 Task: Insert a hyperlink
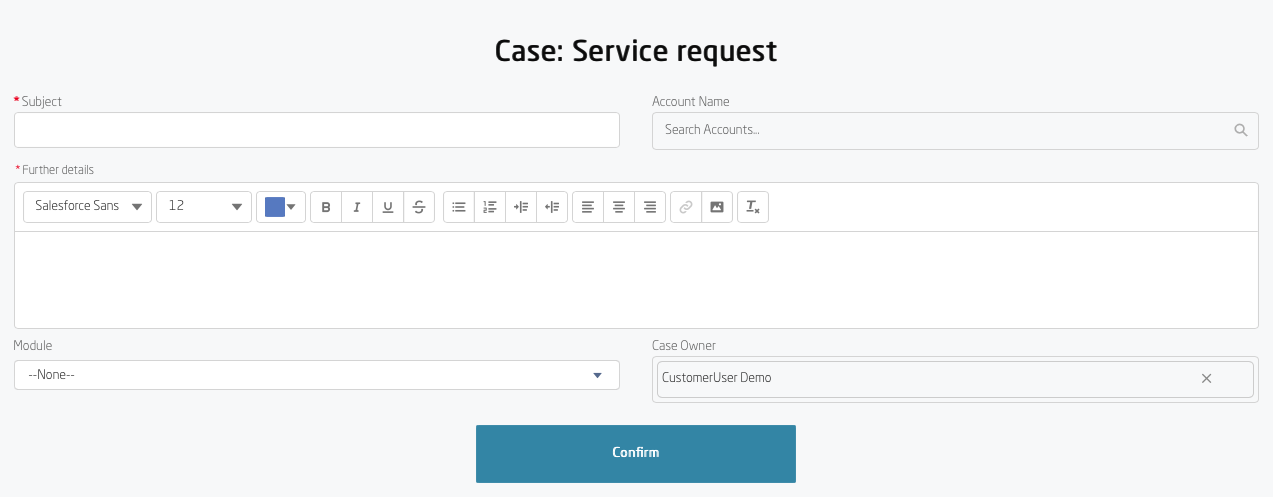tap(686, 207)
